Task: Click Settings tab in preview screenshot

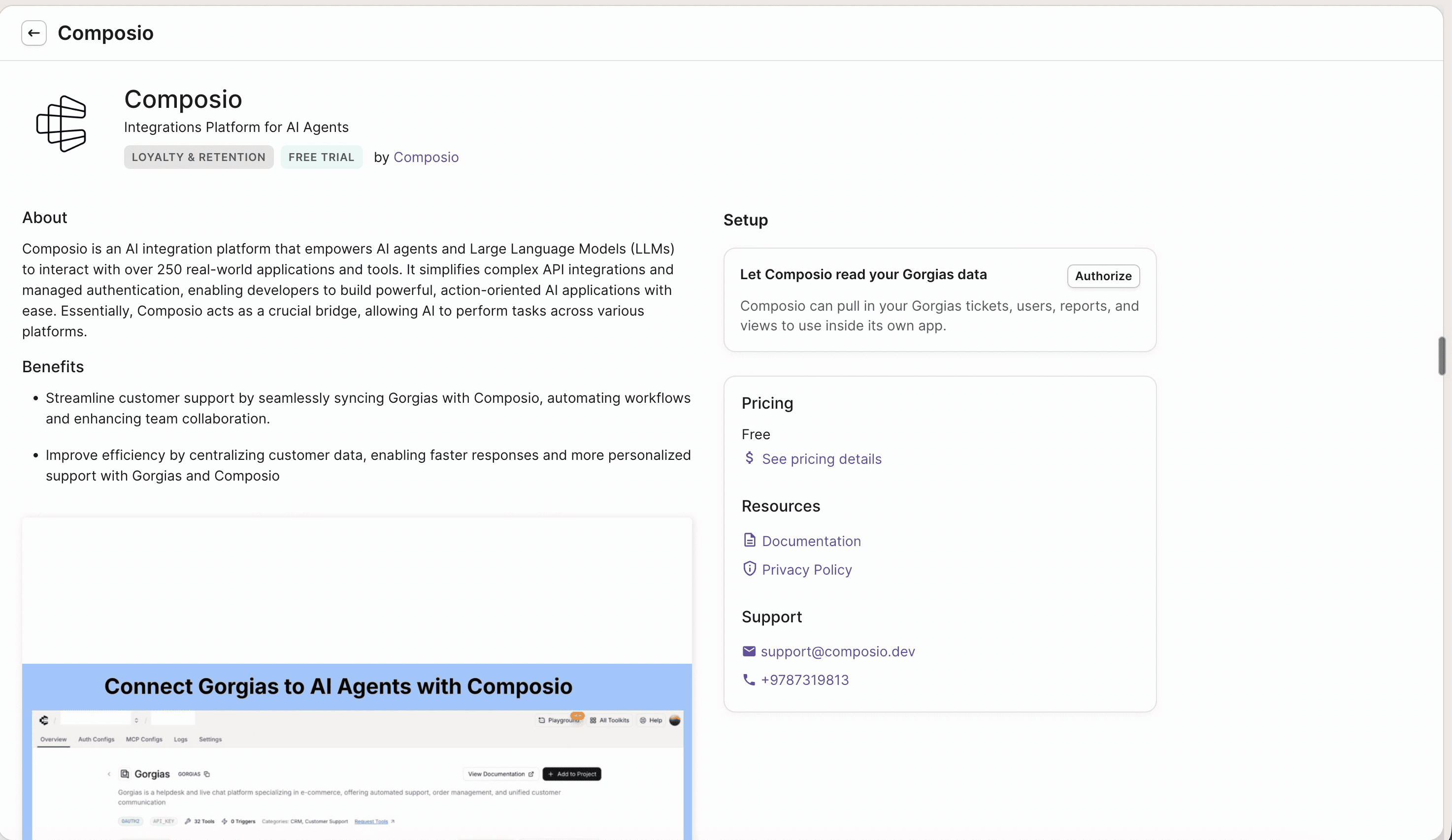Action: click(210, 739)
